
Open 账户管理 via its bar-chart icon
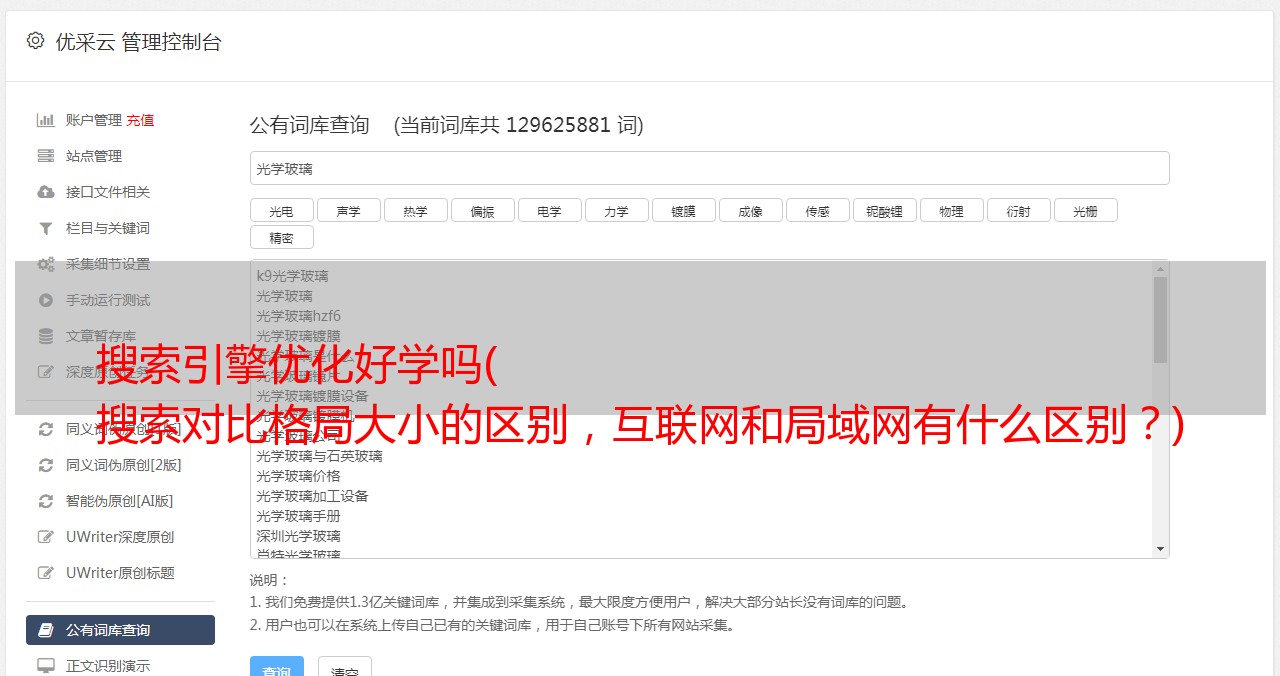pos(45,120)
